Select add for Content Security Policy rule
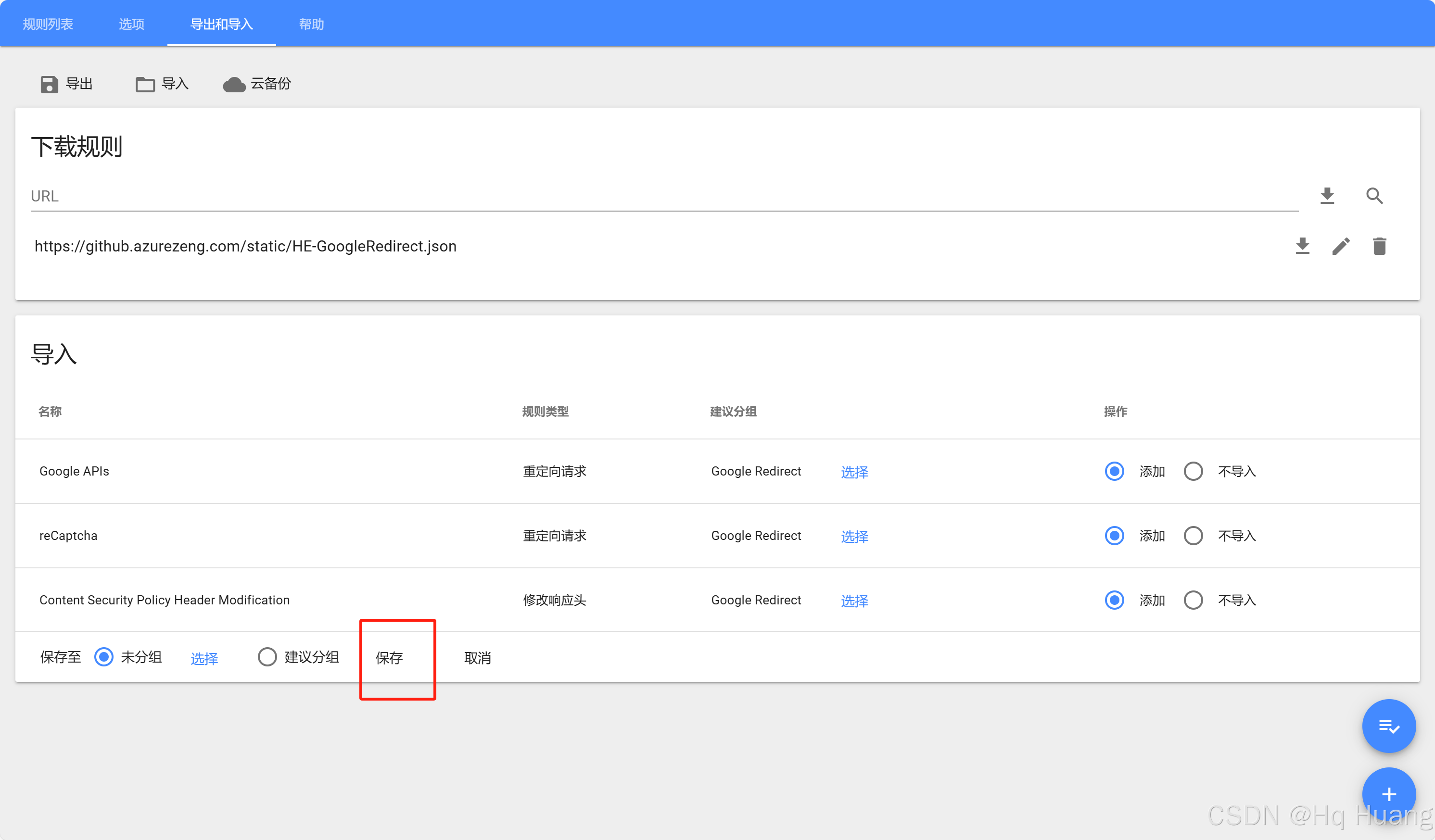This screenshot has width=1435, height=840. pyautogui.click(x=1114, y=600)
